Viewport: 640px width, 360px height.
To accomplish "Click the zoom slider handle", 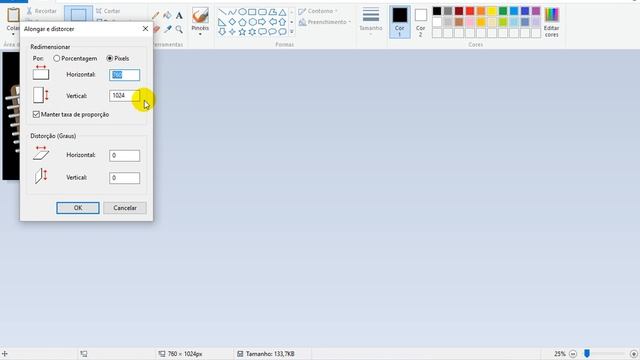I will click(587, 353).
